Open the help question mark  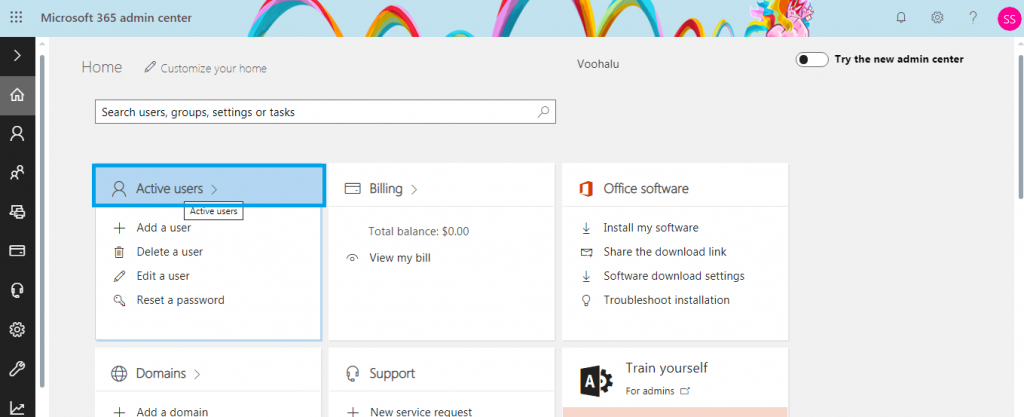point(973,18)
